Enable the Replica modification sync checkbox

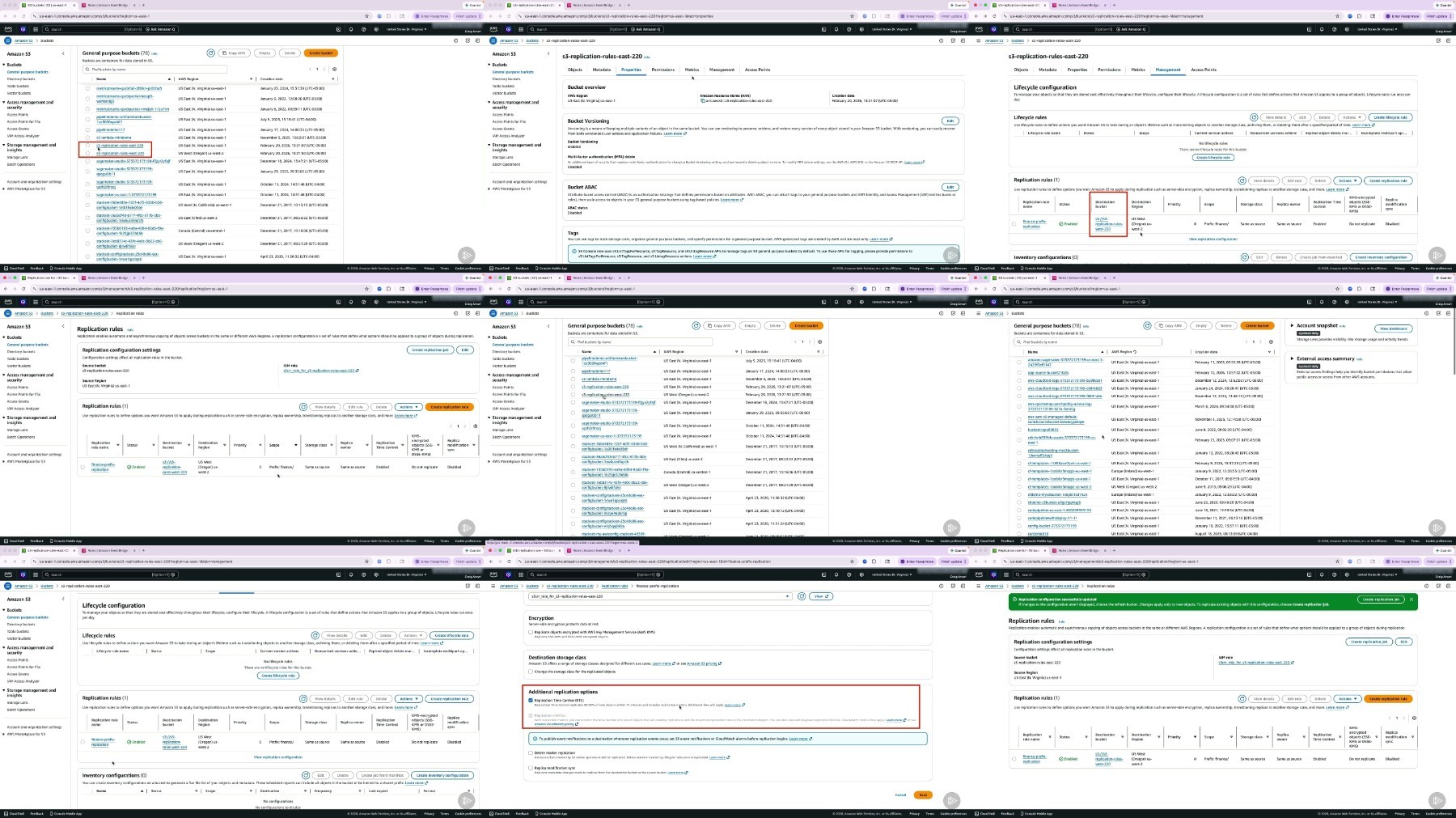[x=531, y=768]
